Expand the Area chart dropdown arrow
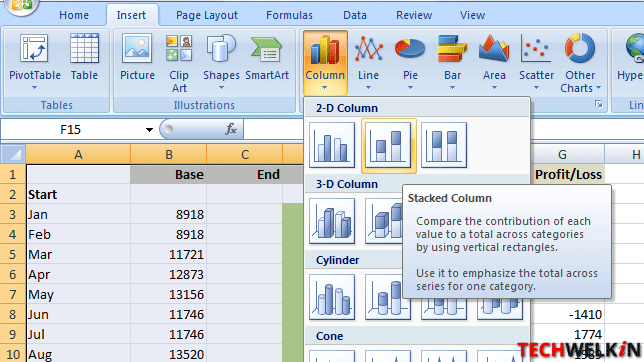This screenshot has height=362, width=644. (494, 88)
